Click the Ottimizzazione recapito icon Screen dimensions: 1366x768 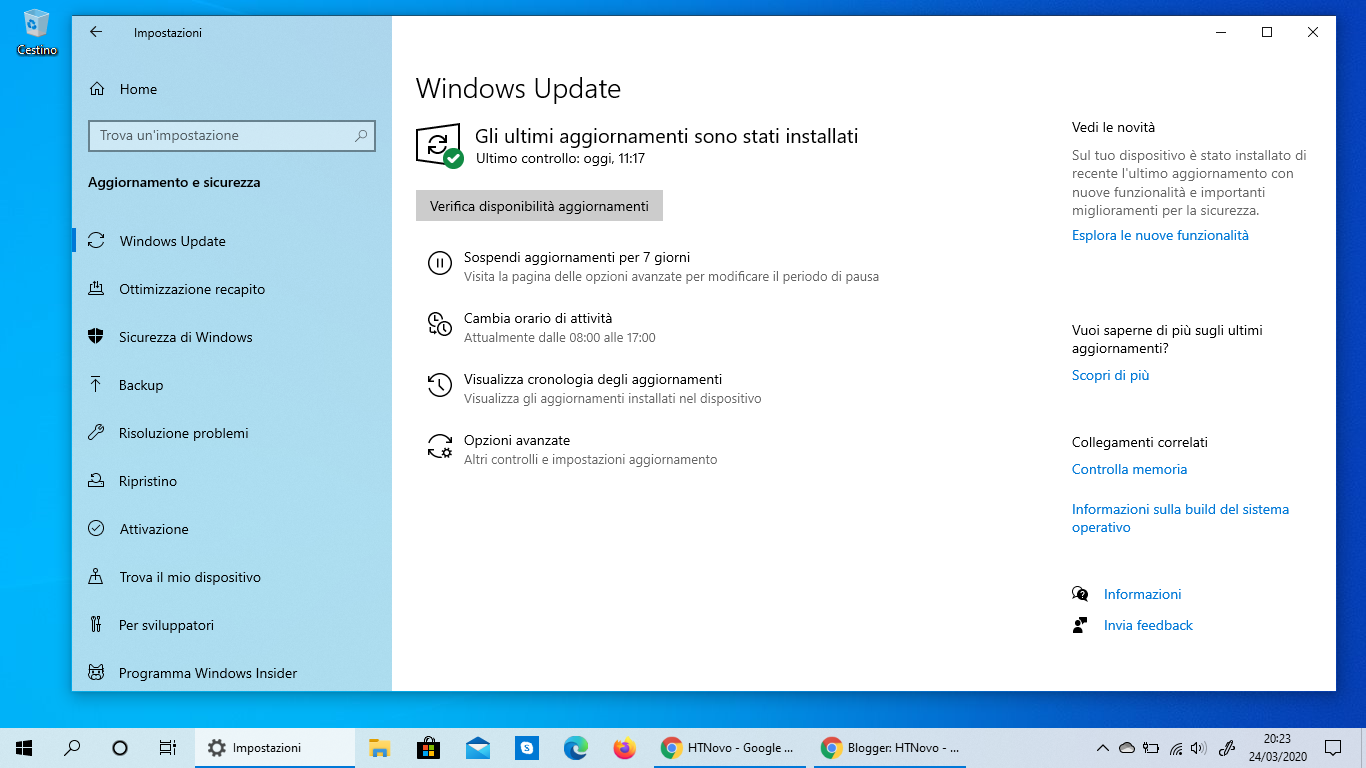coord(96,289)
